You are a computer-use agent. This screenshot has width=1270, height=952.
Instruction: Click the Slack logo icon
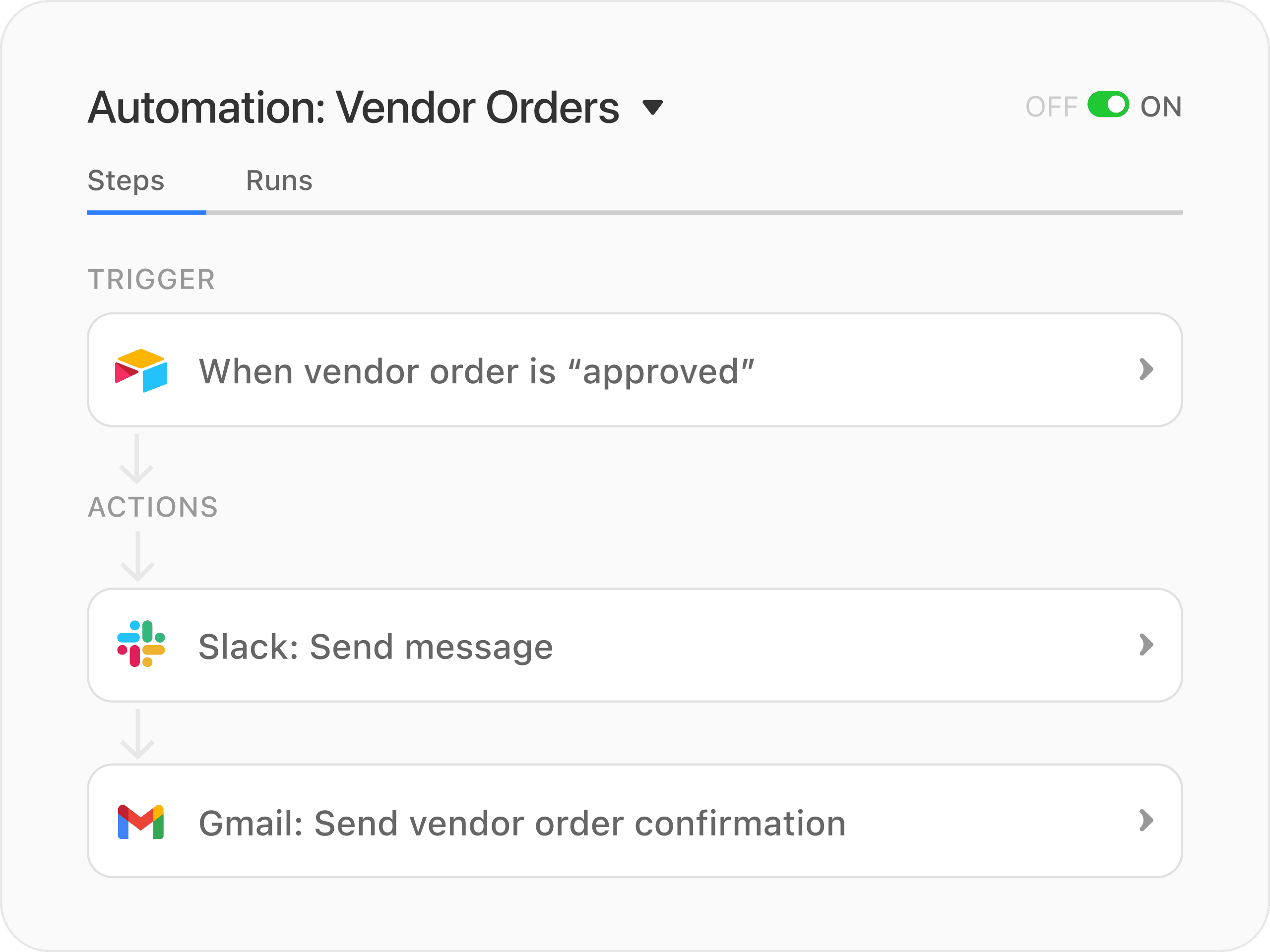point(141,644)
